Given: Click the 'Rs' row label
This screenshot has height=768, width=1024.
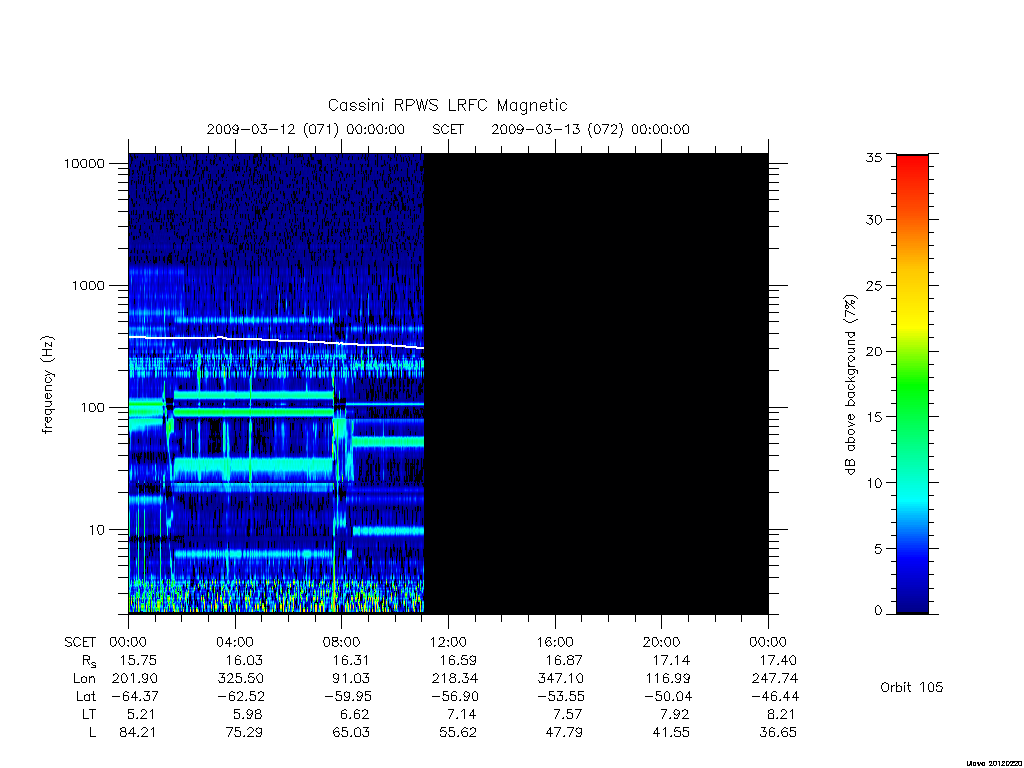Looking at the screenshot, I should [89, 661].
